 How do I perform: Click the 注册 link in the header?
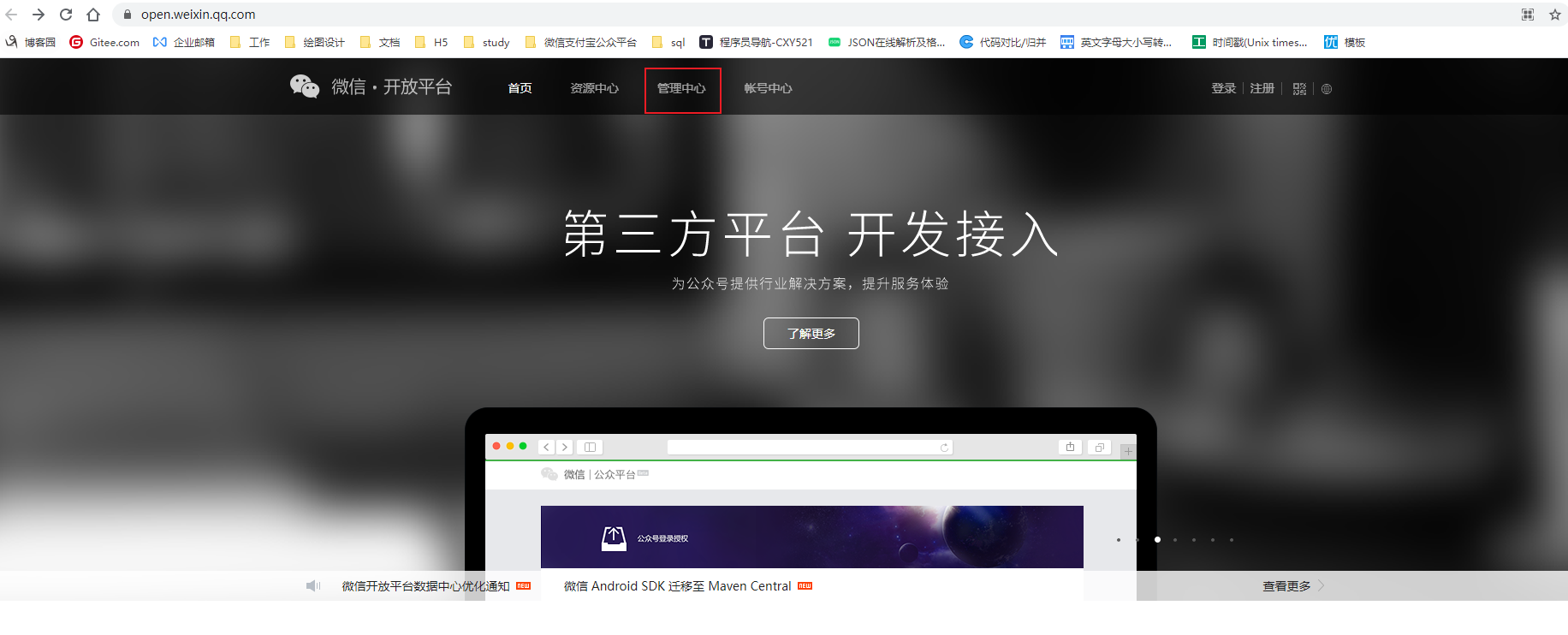[1262, 88]
